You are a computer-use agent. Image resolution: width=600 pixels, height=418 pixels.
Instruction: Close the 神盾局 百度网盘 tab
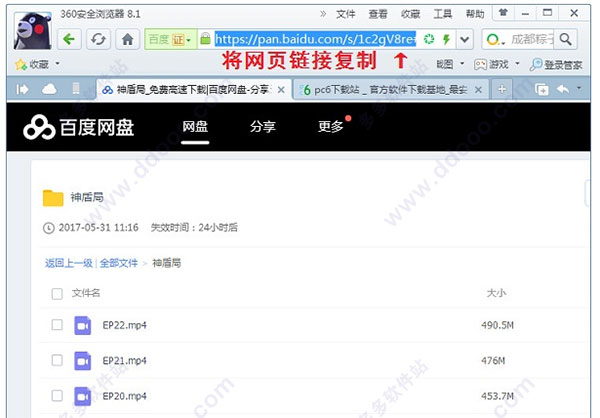281,90
